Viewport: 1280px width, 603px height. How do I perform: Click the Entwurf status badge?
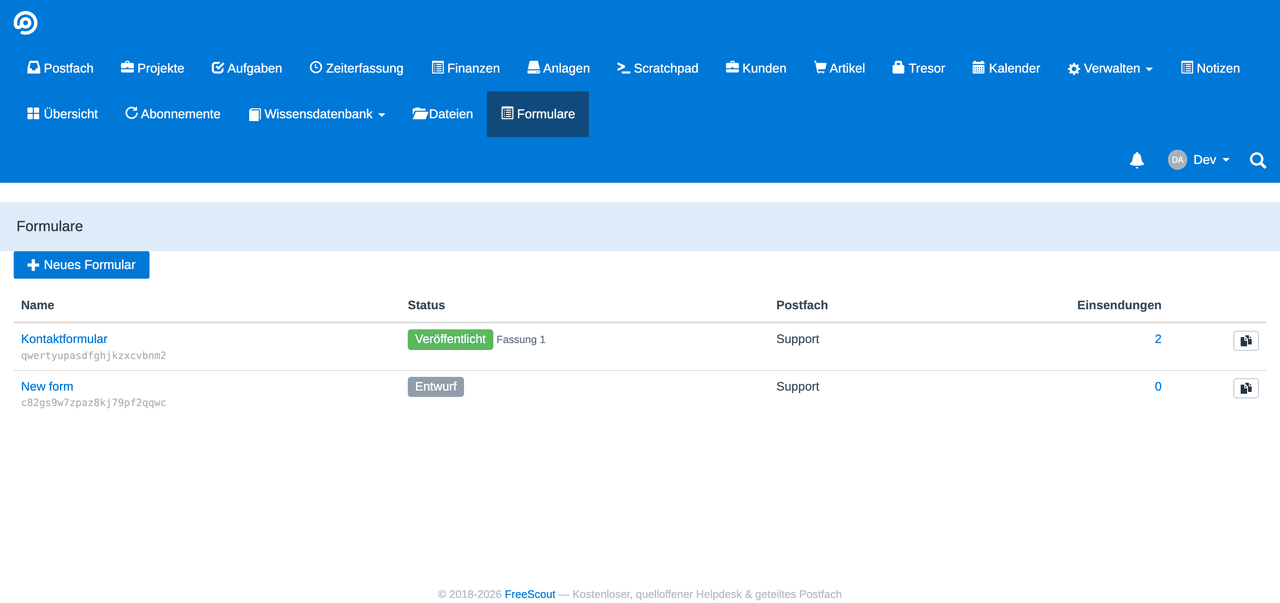point(436,386)
